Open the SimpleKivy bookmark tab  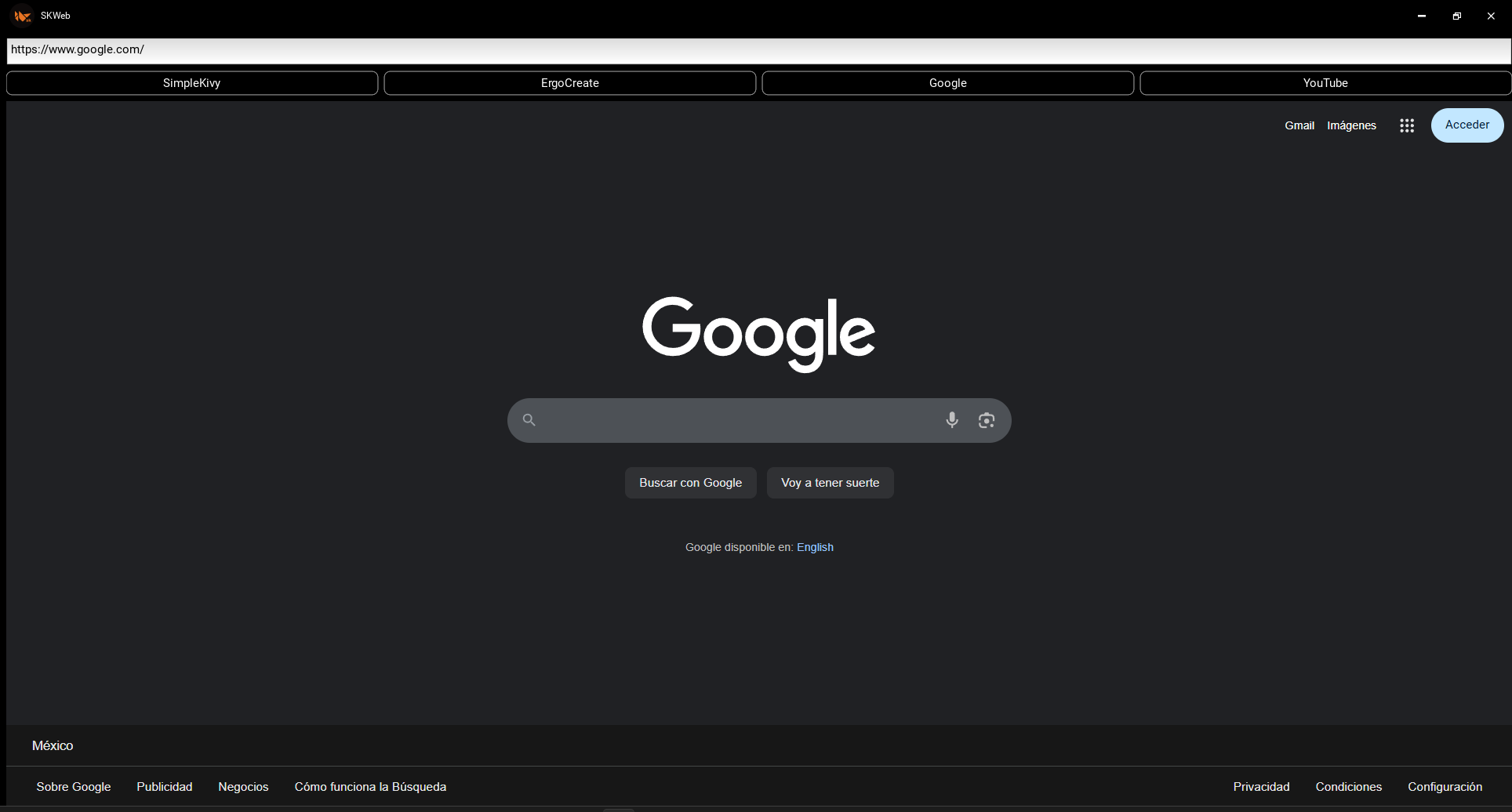click(x=192, y=83)
